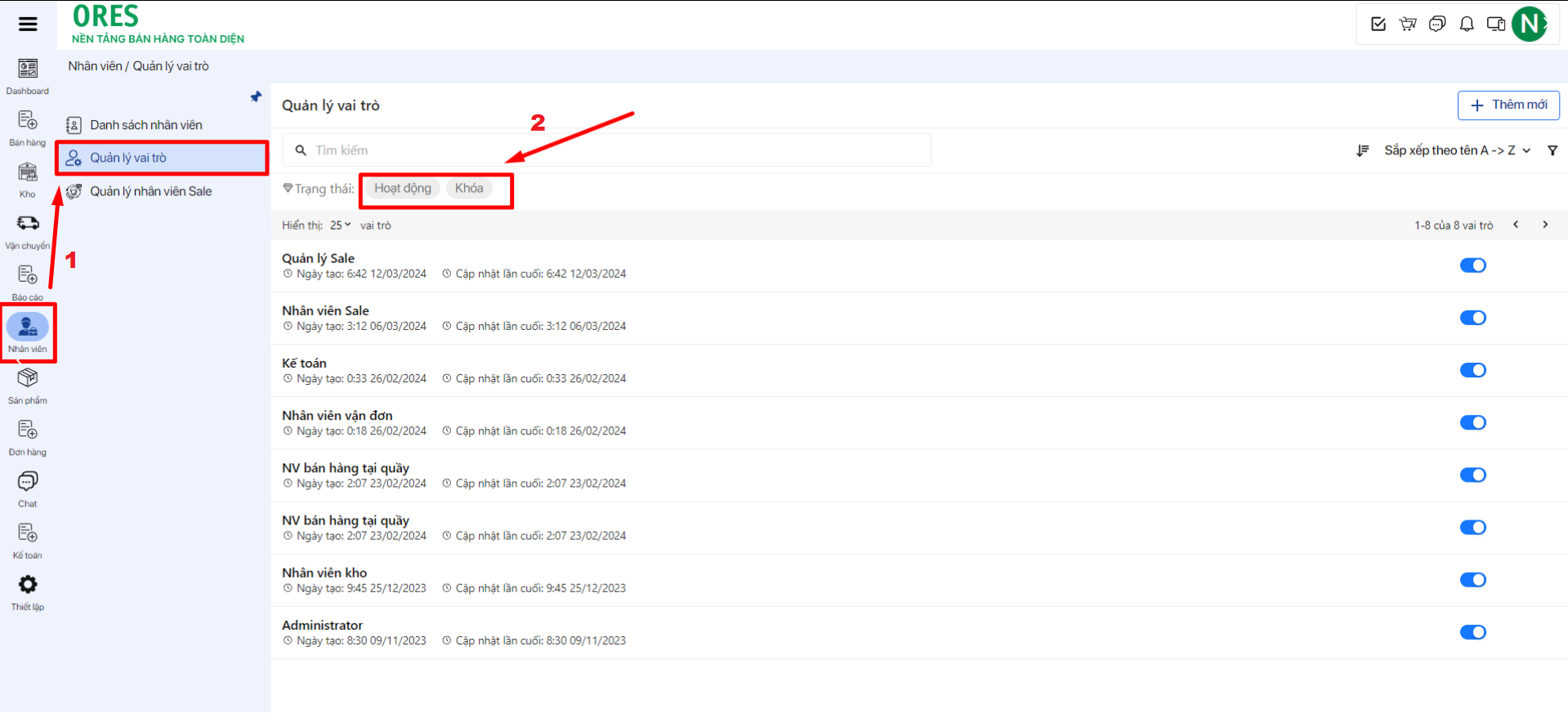Click the Tìm kiếm search field
The image size is (1568, 727).
[613, 150]
